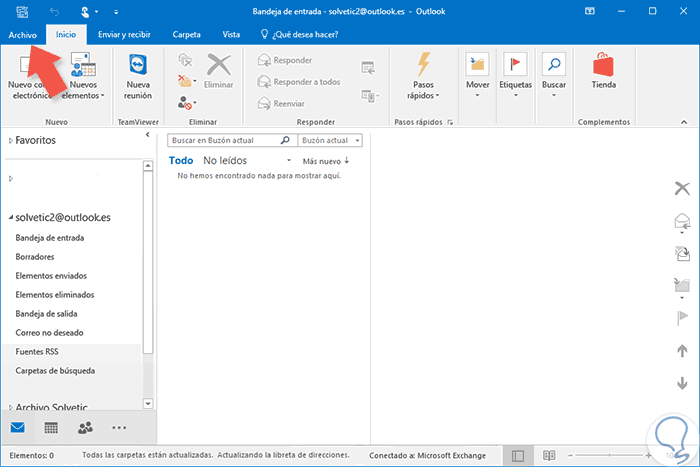
Task: Open the Buscar magnifier dropdown
Action: click(x=554, y=75)
